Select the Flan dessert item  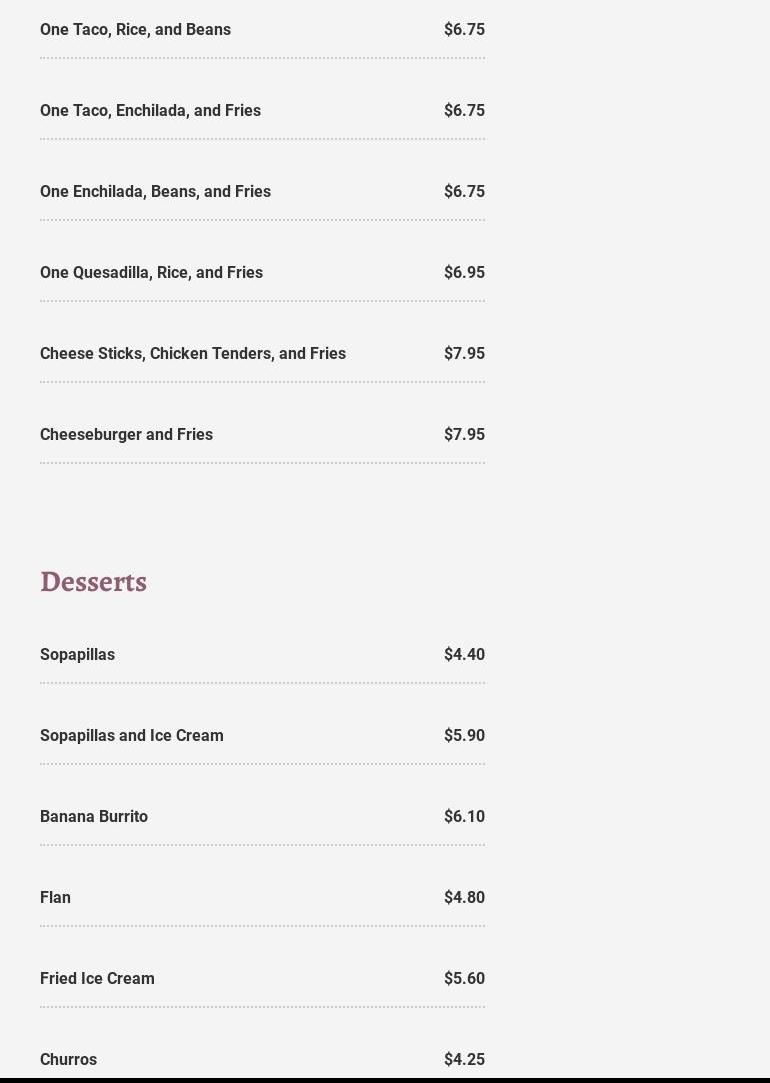click(55, 898)
